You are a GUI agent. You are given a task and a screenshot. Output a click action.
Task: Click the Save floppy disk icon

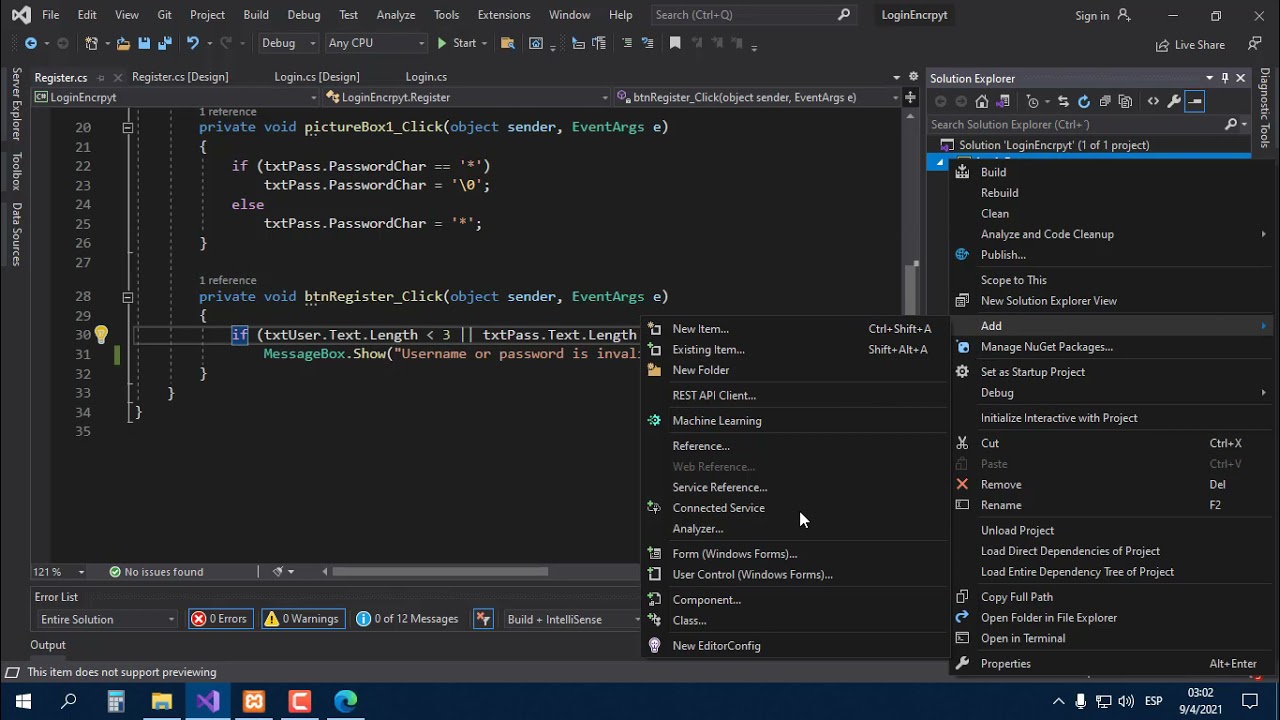[x=144, y=43]
